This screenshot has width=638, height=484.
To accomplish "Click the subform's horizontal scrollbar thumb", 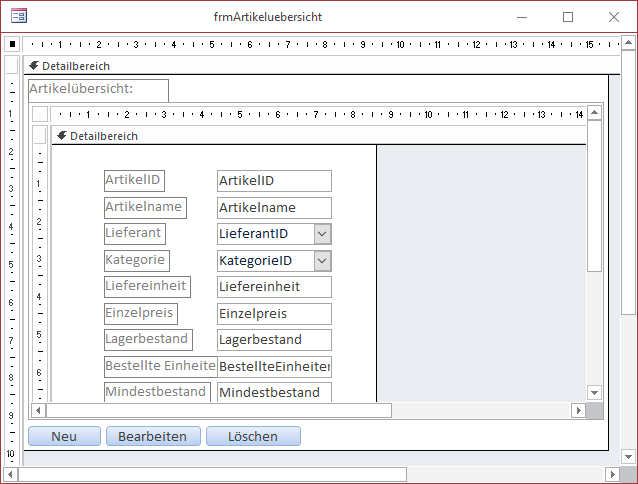I will click(218, 410).
